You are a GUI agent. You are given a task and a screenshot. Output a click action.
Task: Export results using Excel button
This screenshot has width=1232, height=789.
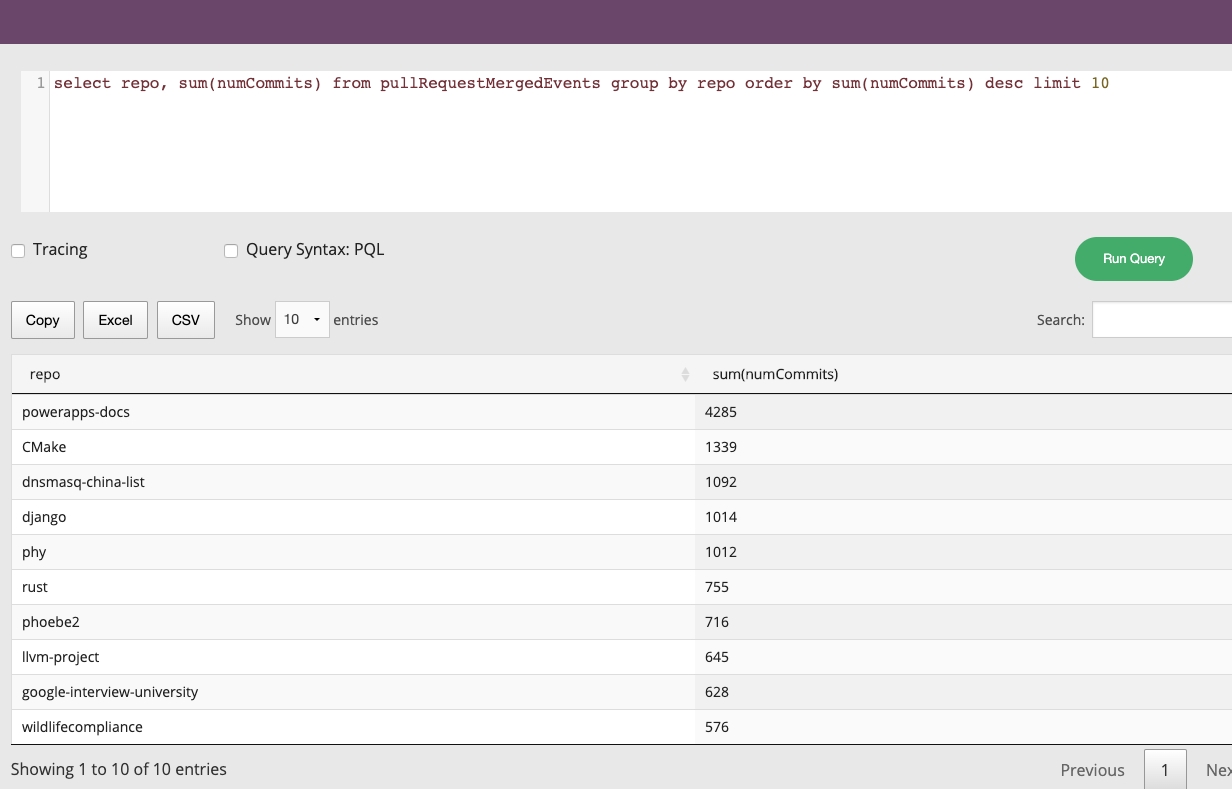pos(115,320)
